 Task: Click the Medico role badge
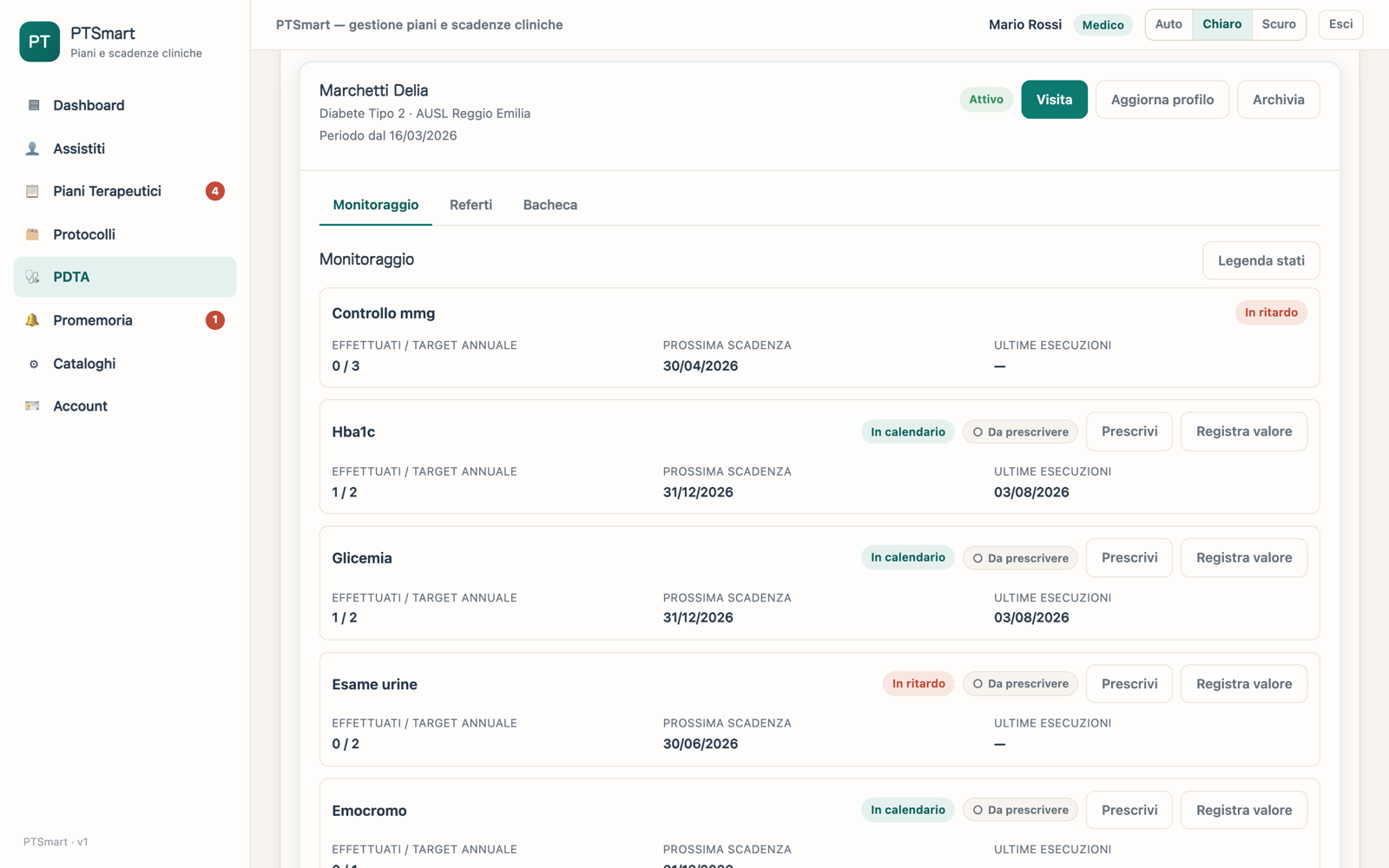point(1103,25)
